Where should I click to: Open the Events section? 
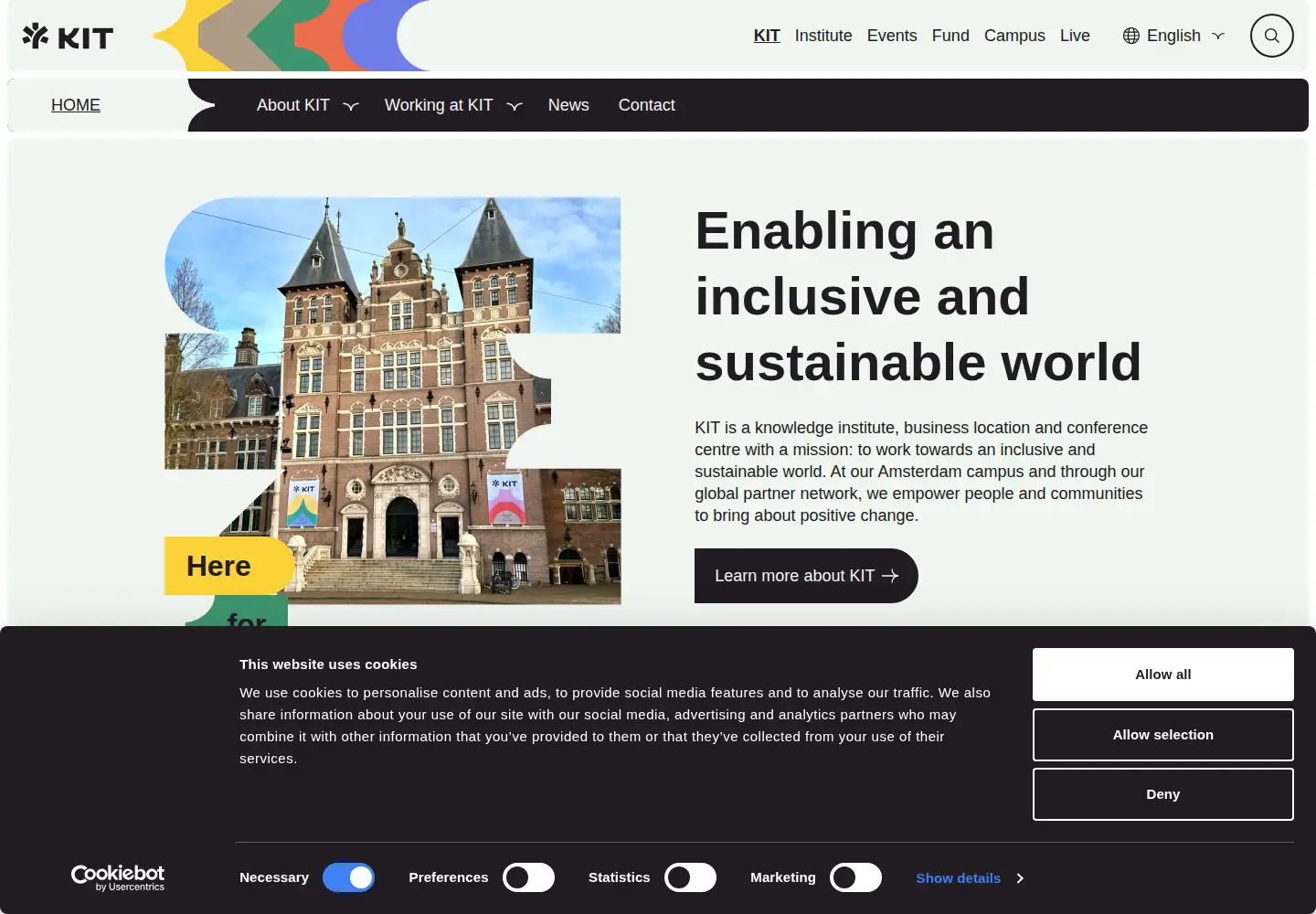(892, 36)
